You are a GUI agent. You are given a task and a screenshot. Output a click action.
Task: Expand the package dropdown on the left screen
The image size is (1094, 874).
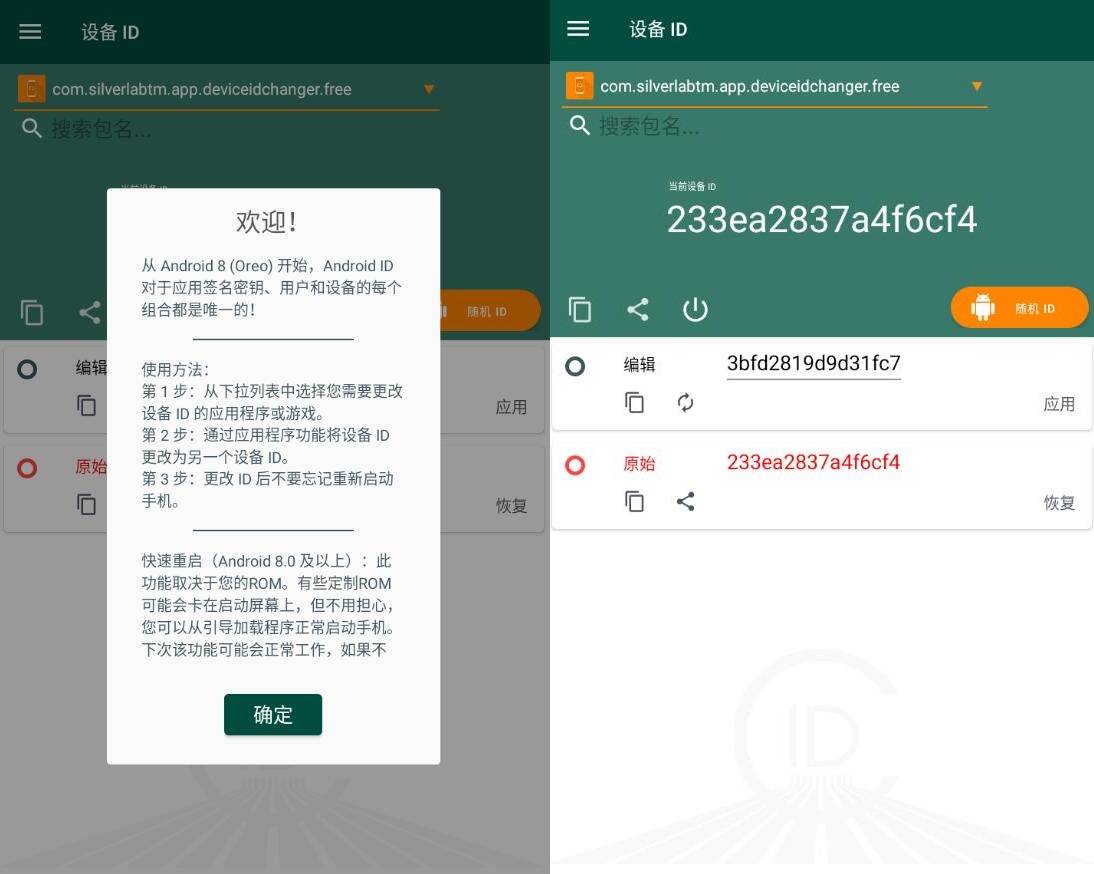429,89
